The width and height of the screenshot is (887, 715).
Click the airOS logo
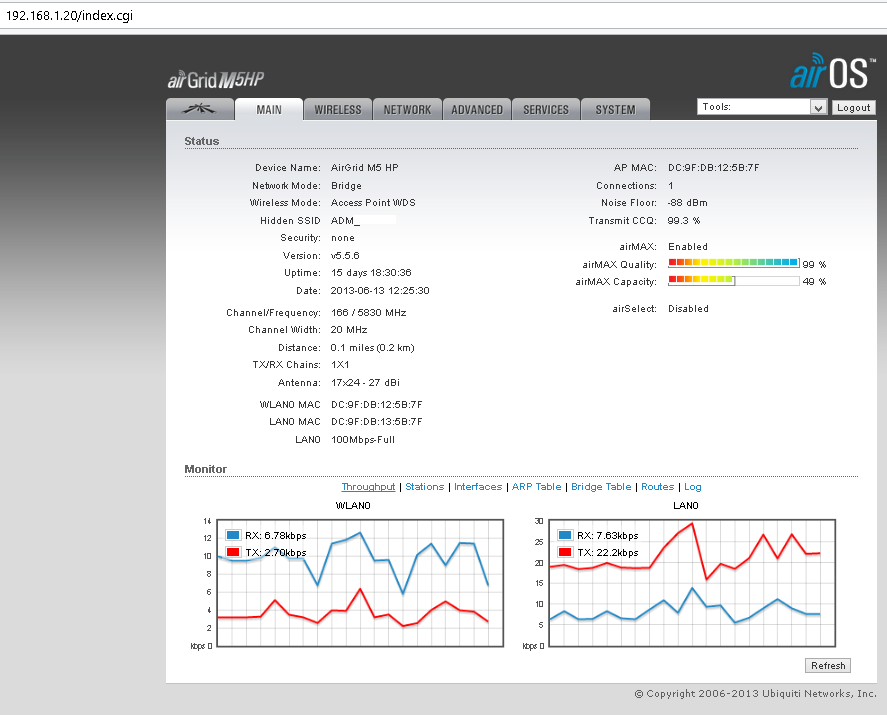pos(833,71)
